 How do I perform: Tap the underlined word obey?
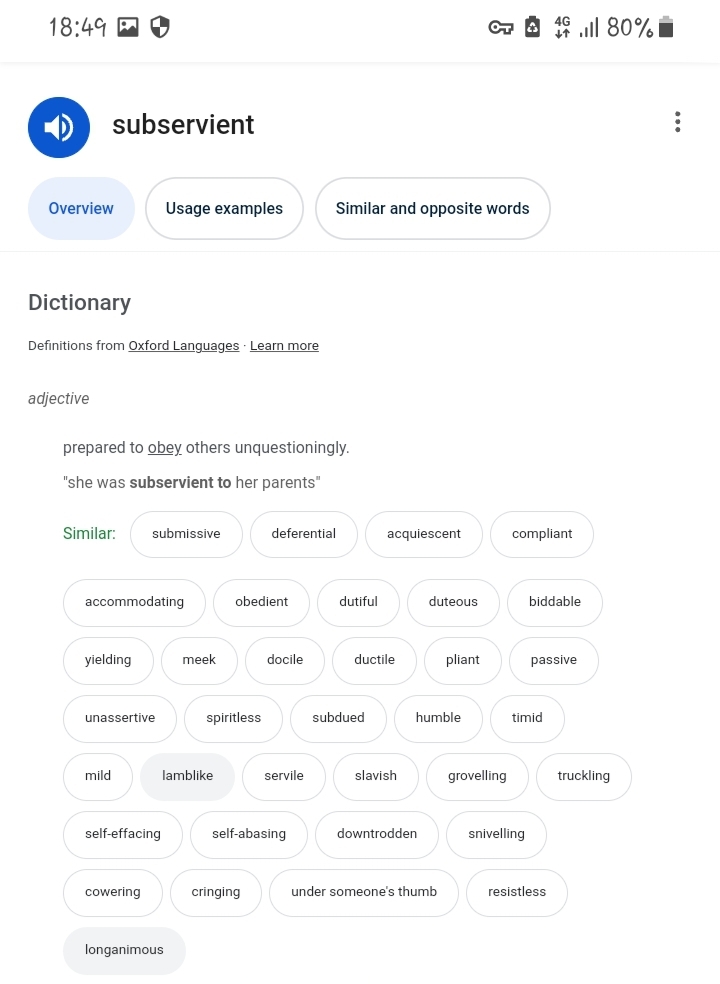pyautogui.click(x=164, y=448)
